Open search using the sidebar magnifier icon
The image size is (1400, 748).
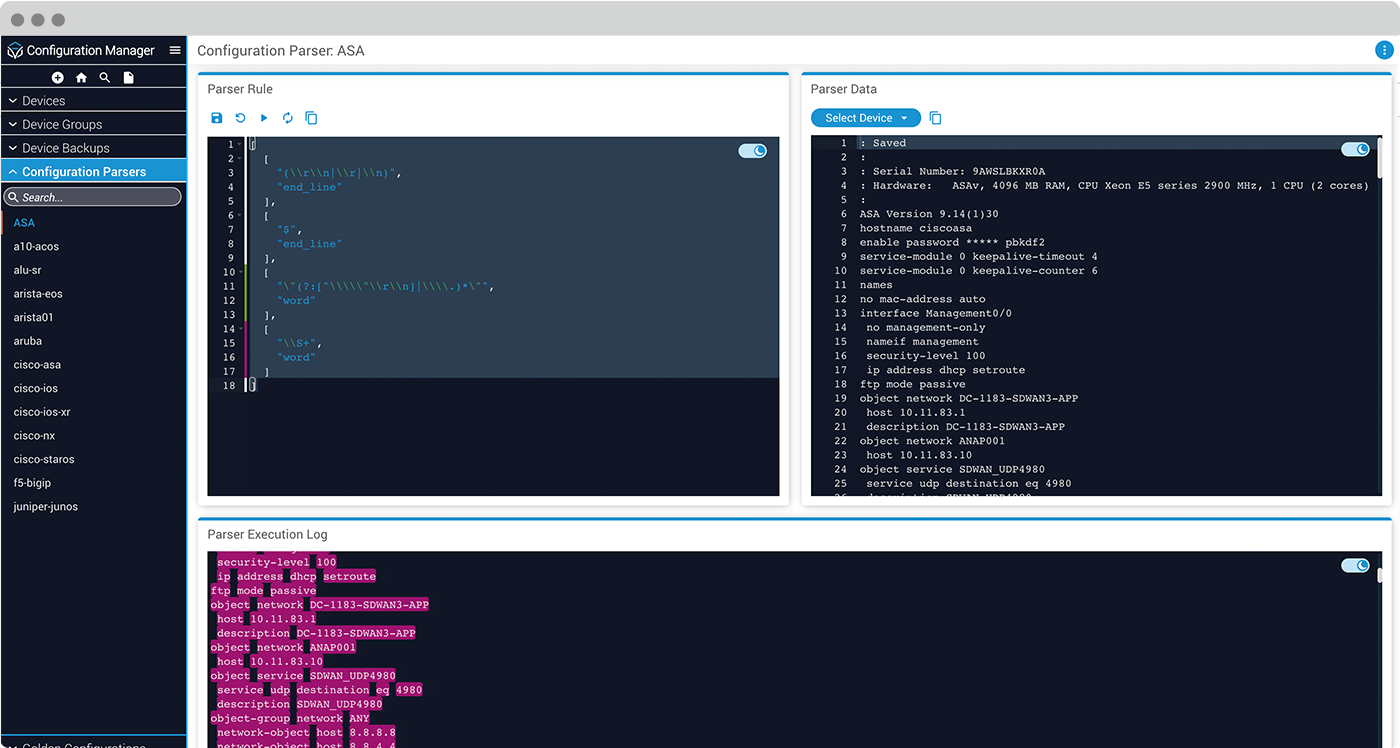pos(105,77)
